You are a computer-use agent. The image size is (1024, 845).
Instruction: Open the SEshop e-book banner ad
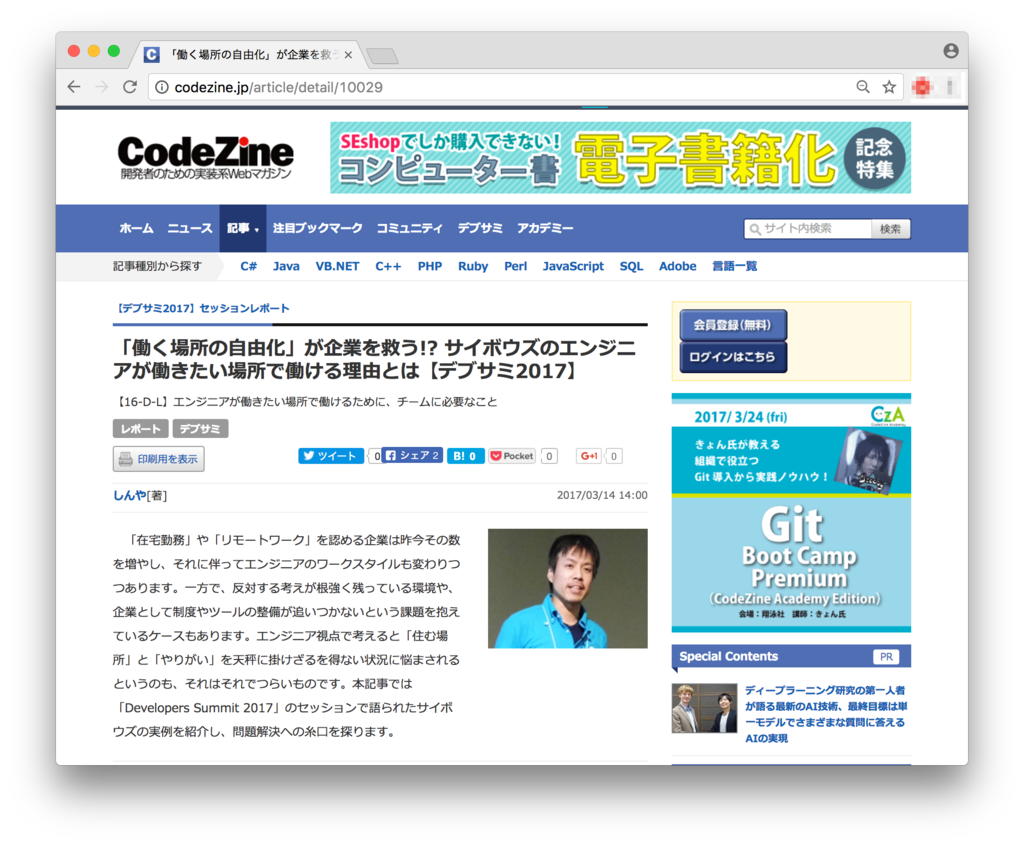620,157
